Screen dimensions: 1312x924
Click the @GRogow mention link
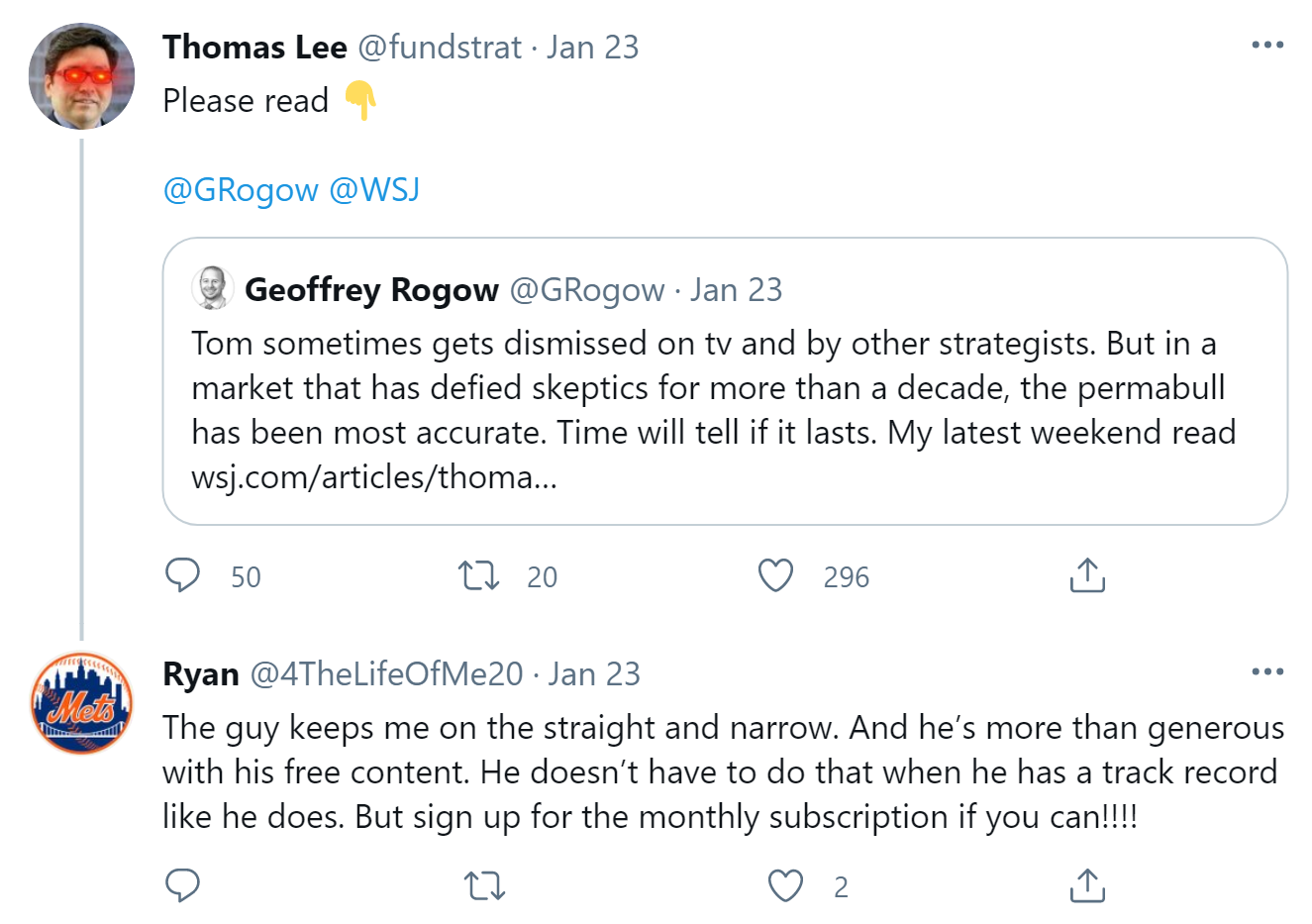click(x=241, y=189)
